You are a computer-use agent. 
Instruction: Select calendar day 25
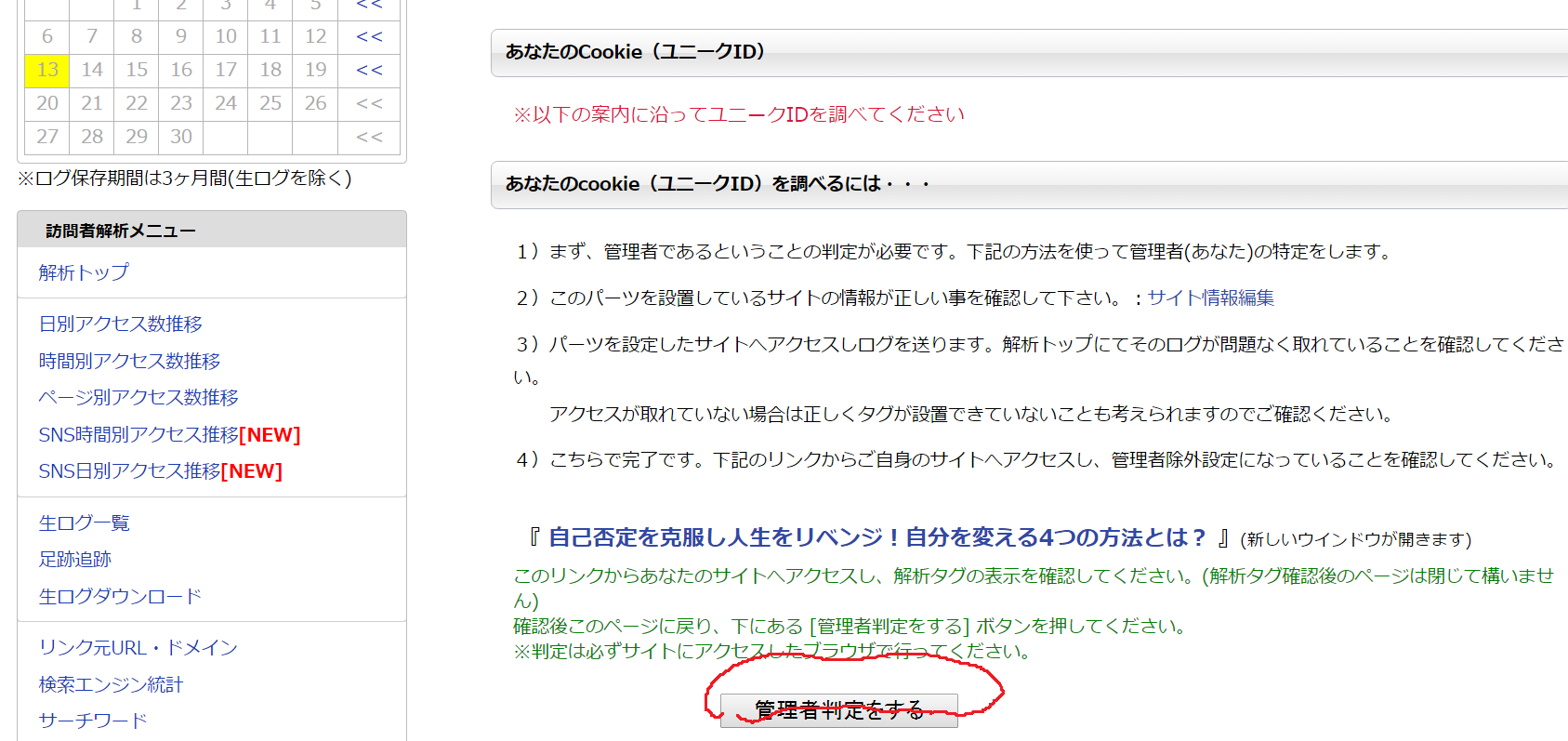270,103
